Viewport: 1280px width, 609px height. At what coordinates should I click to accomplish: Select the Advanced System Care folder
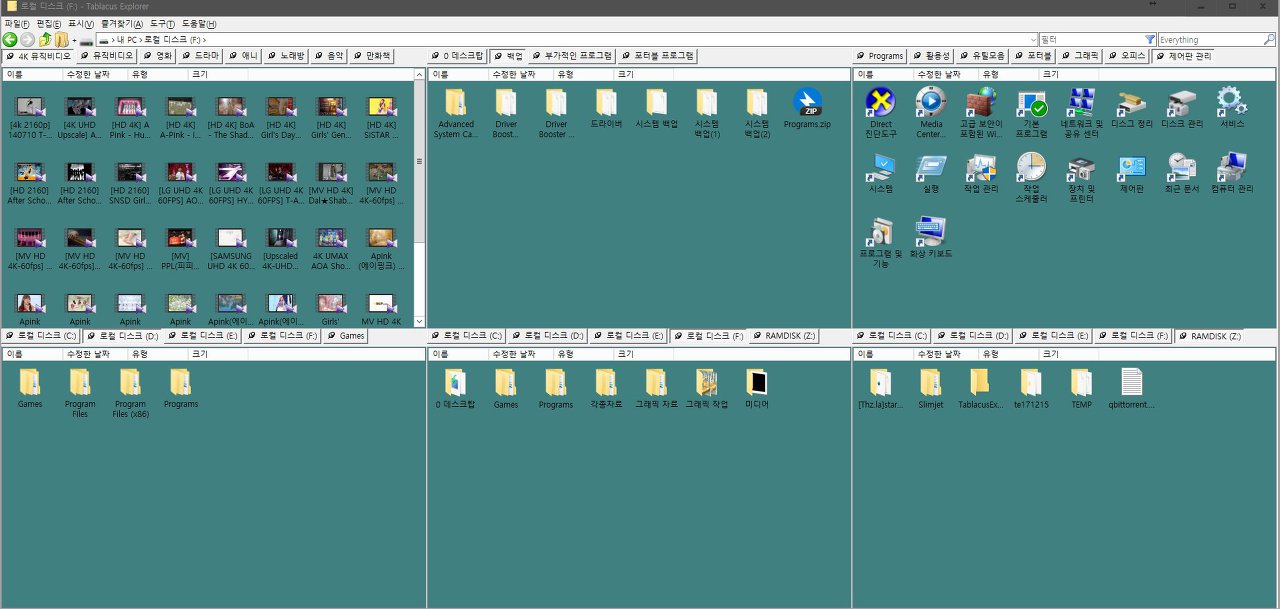click(x=456, y=102)
